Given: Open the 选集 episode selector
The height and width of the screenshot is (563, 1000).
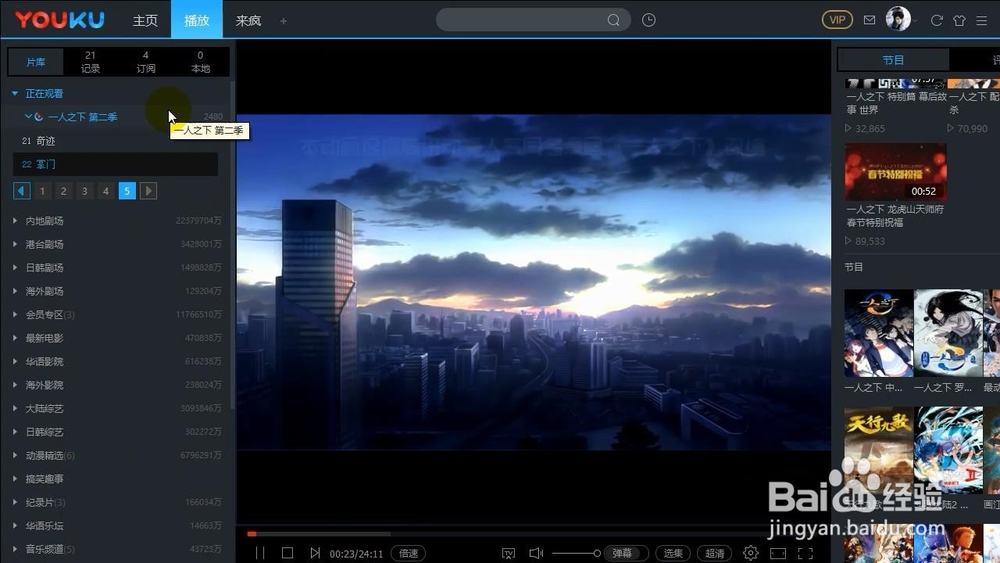Looking at the screenshot, I should [x=673, y=553].
